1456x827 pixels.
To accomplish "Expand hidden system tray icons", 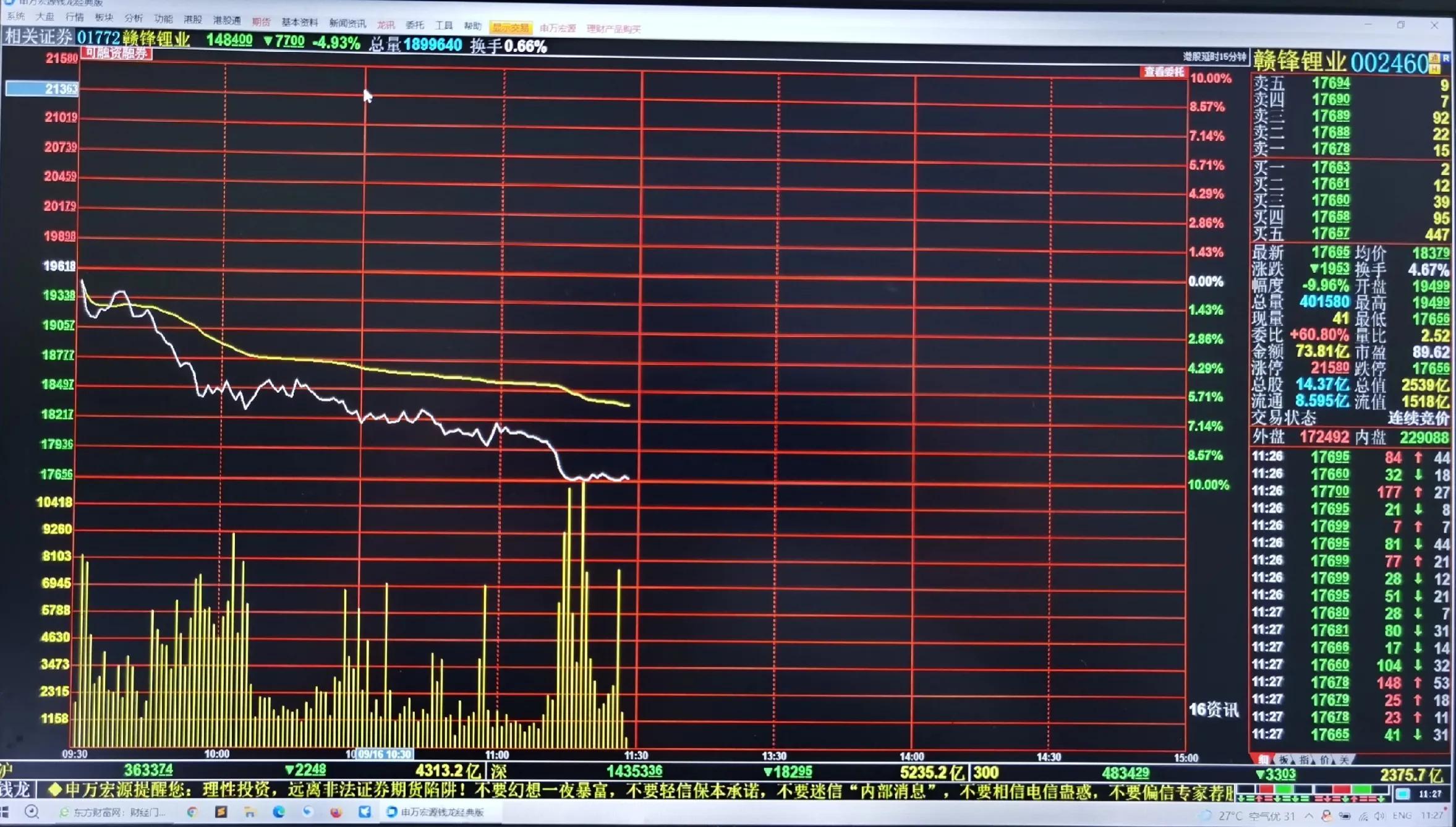I will [x=1309, y=816].
